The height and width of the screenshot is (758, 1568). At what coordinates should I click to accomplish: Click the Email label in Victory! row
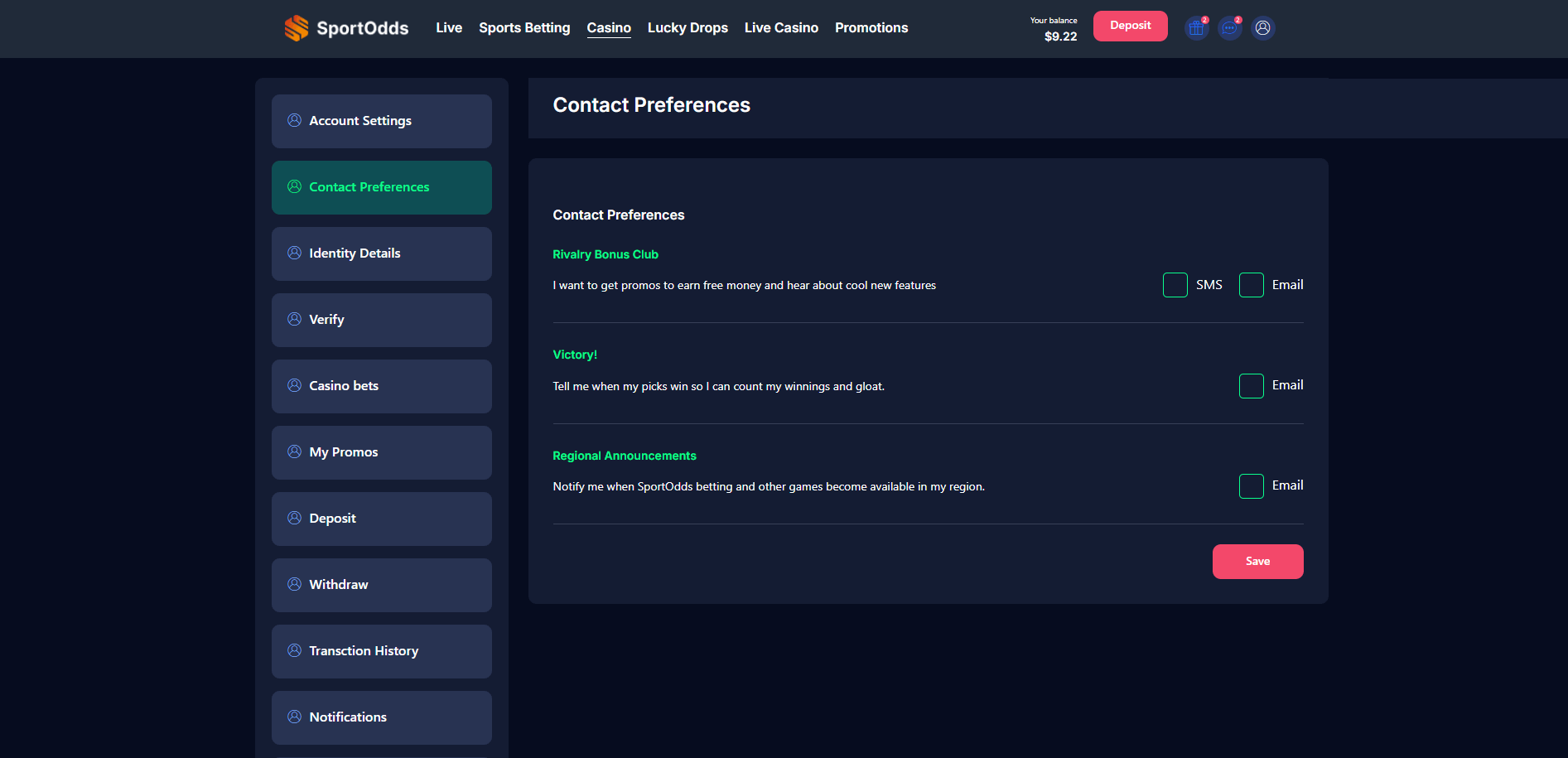point(1288,385)
